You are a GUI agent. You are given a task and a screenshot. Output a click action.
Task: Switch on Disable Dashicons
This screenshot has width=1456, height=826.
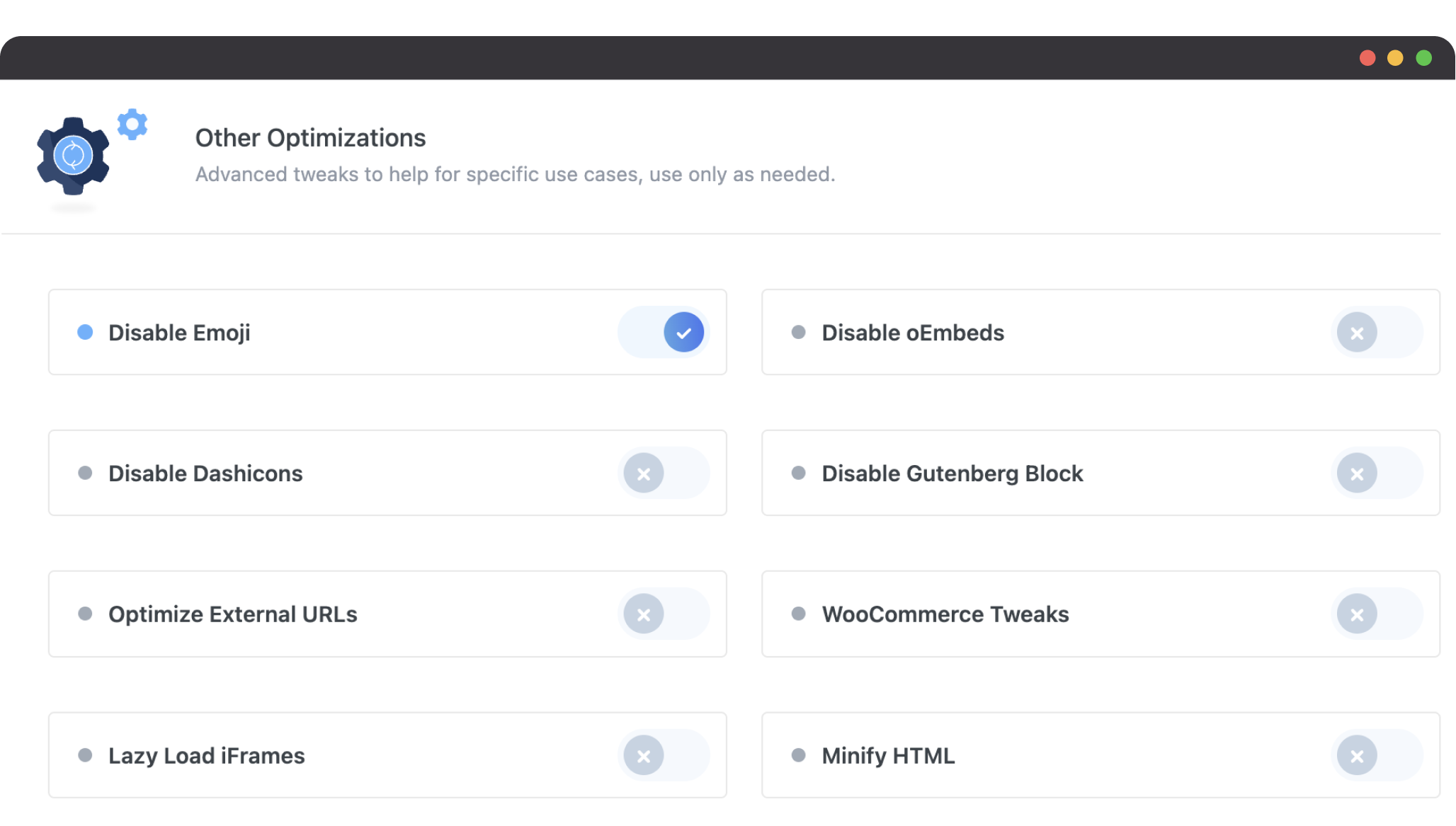click(664, 473)
